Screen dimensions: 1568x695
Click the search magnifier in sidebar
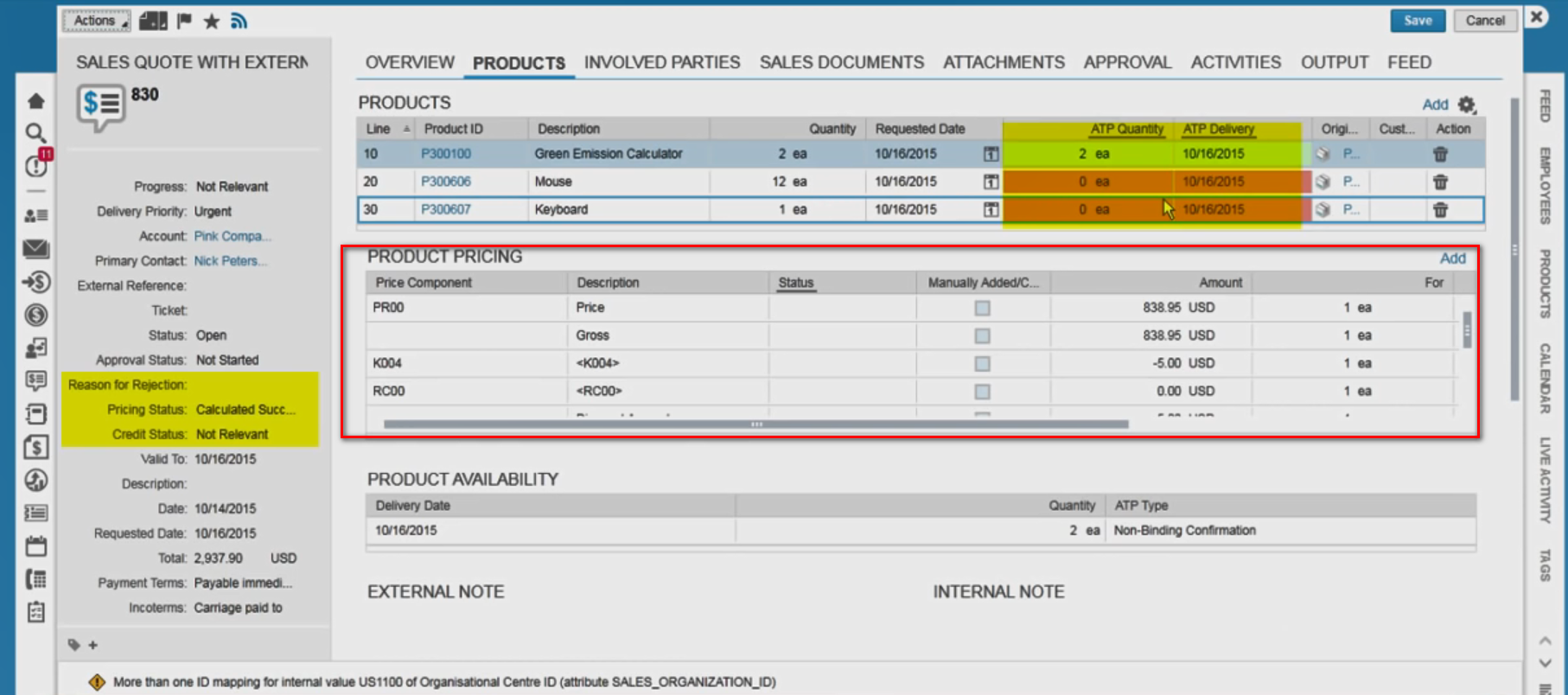pyautogui.click(x=35, y=132)
